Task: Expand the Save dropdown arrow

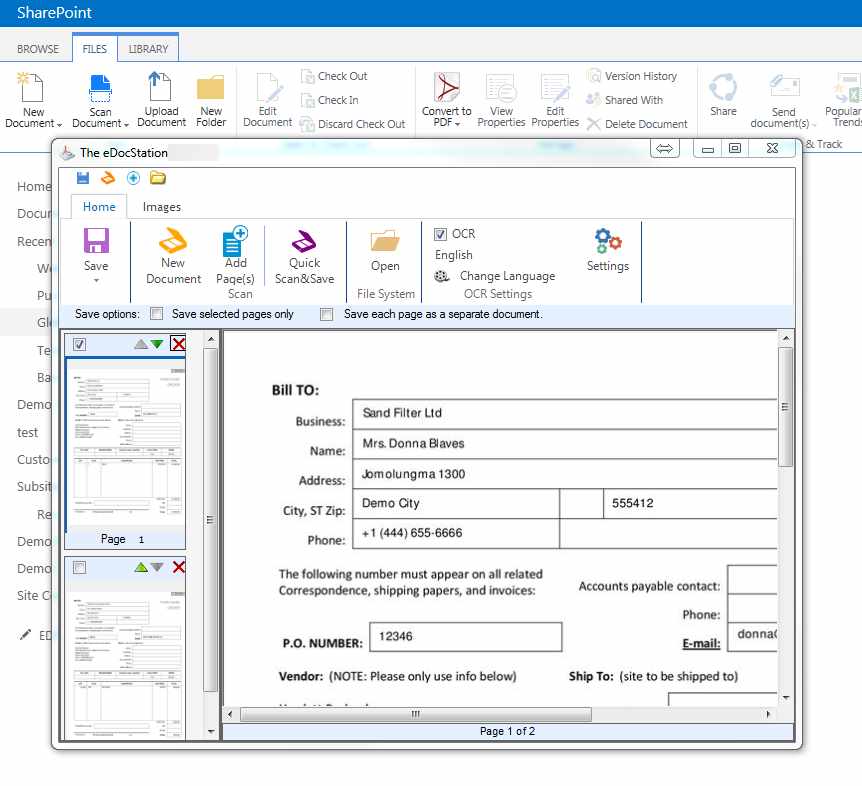Action: 96,280
